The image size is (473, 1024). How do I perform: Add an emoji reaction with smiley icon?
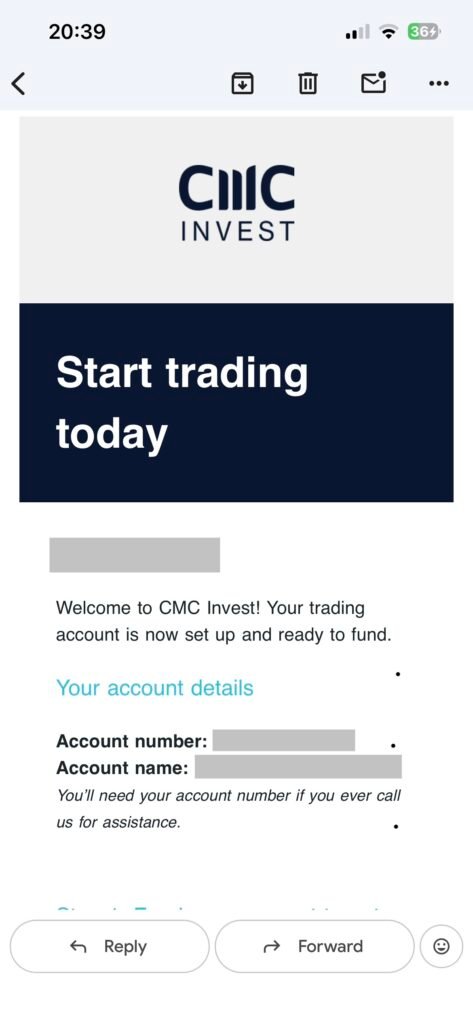pyautogui.click(x=441, y=946)
